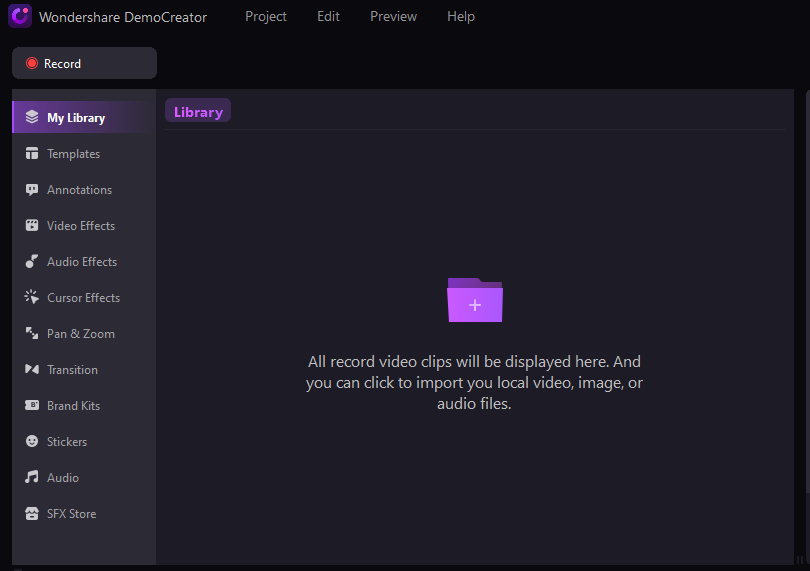Click the My Library stack icon
810x571 pixels.
[x=32, y=117]
